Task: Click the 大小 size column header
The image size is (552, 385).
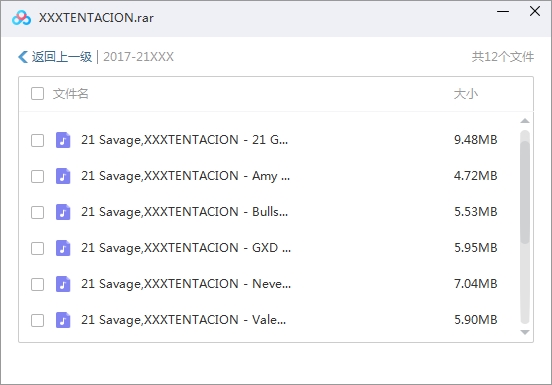Action: click(x=466, y=94)
